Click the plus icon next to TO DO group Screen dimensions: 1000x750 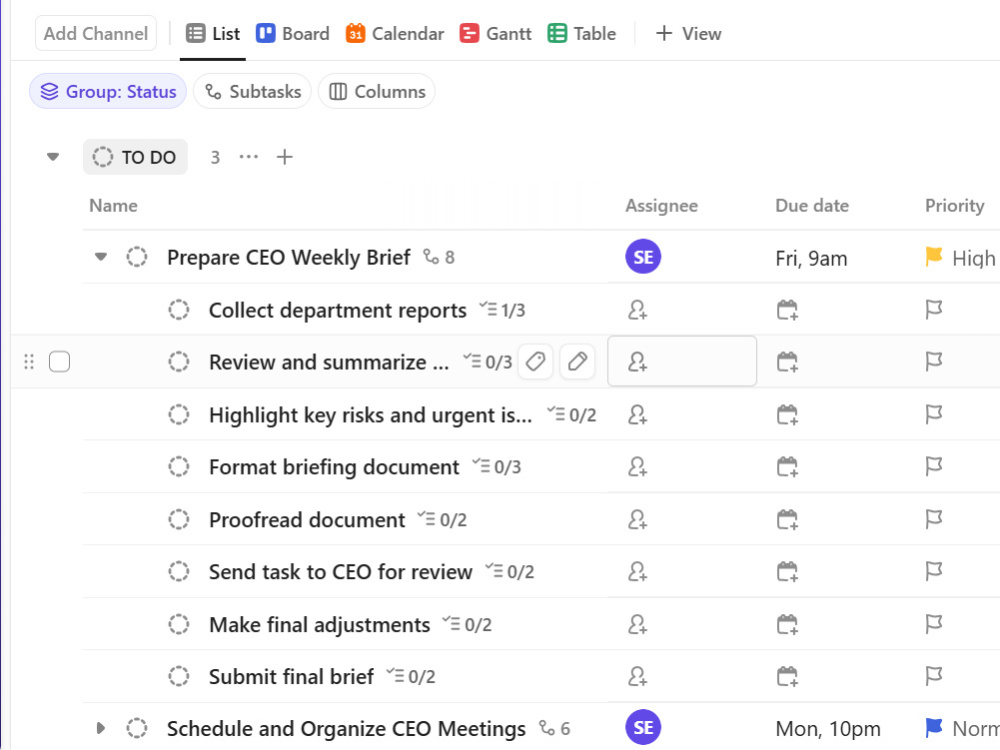pyautogui.click(x=284, y=157)
